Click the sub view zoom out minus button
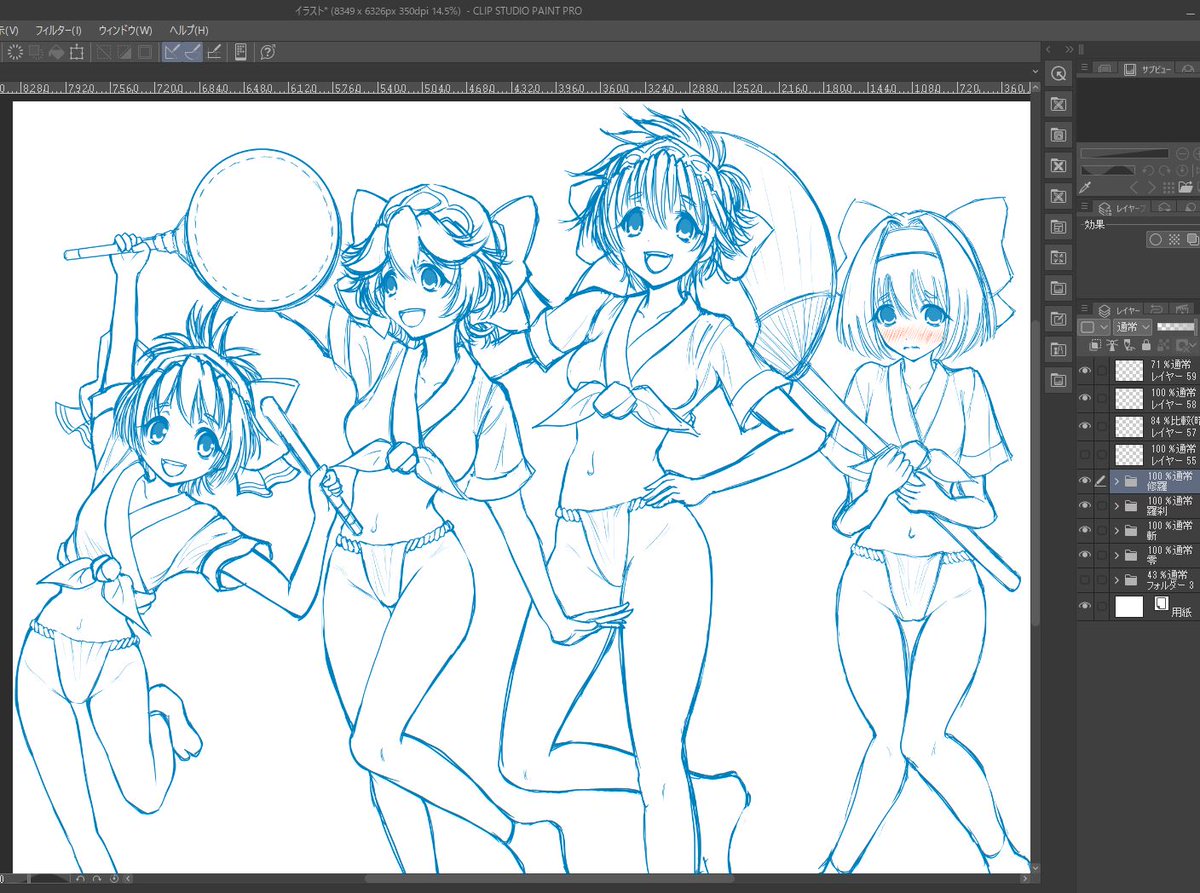This screenshot has width=1200, height=893. click(1182, 153)
